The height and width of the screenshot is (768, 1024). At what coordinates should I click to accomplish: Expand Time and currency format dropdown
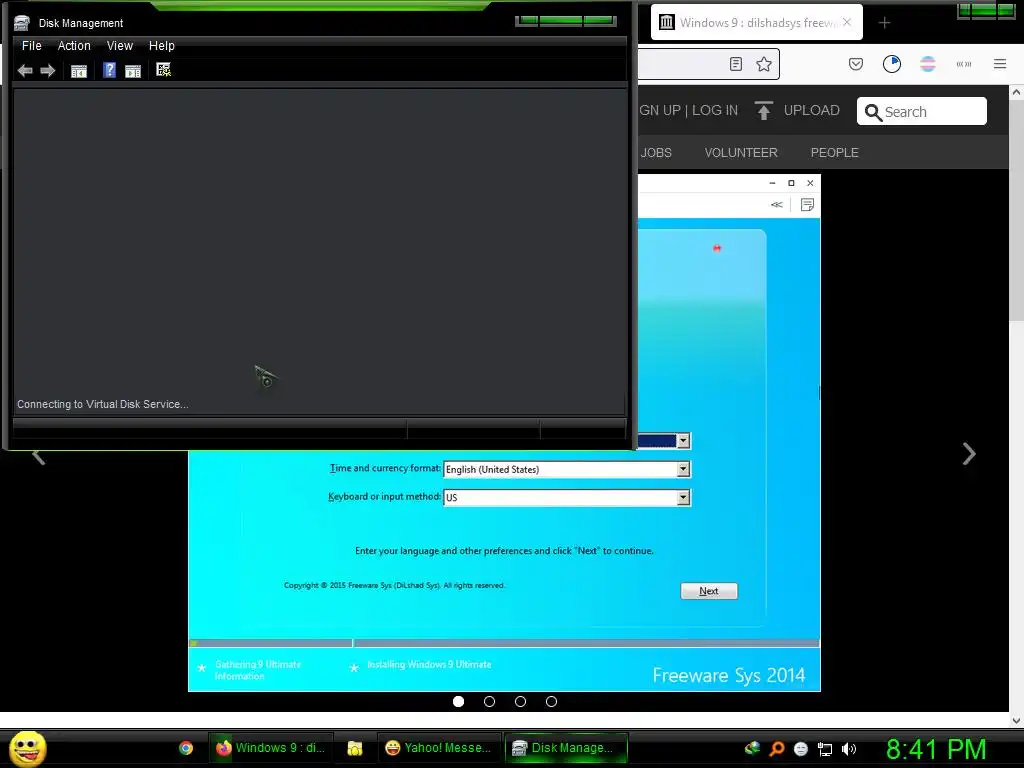click(683, 469)
